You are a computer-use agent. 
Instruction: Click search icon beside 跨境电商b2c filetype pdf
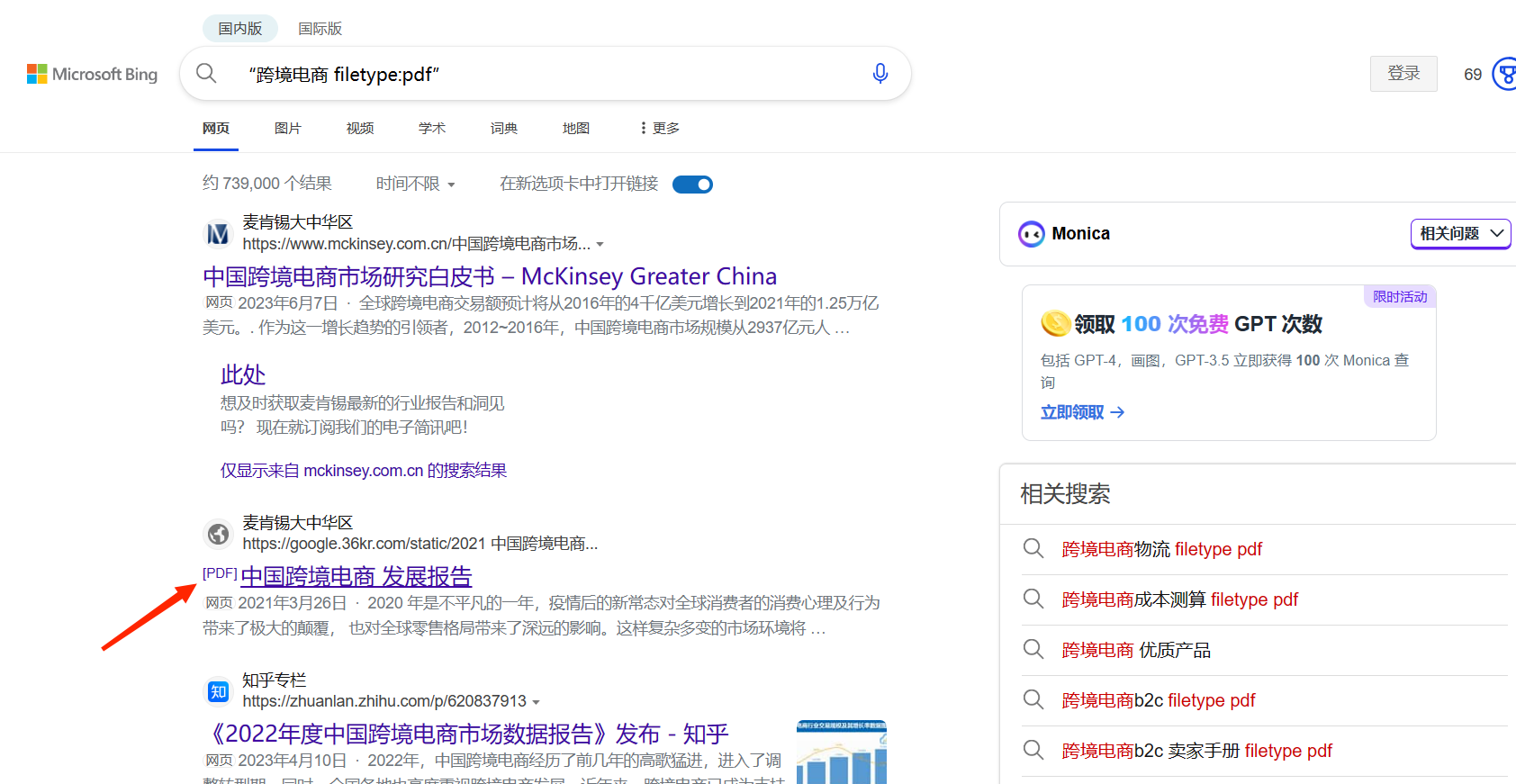pos(1033,699)
